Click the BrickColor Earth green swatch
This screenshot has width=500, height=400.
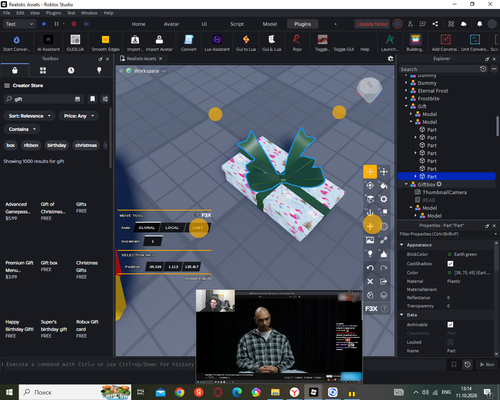click(x=450, y=254)
